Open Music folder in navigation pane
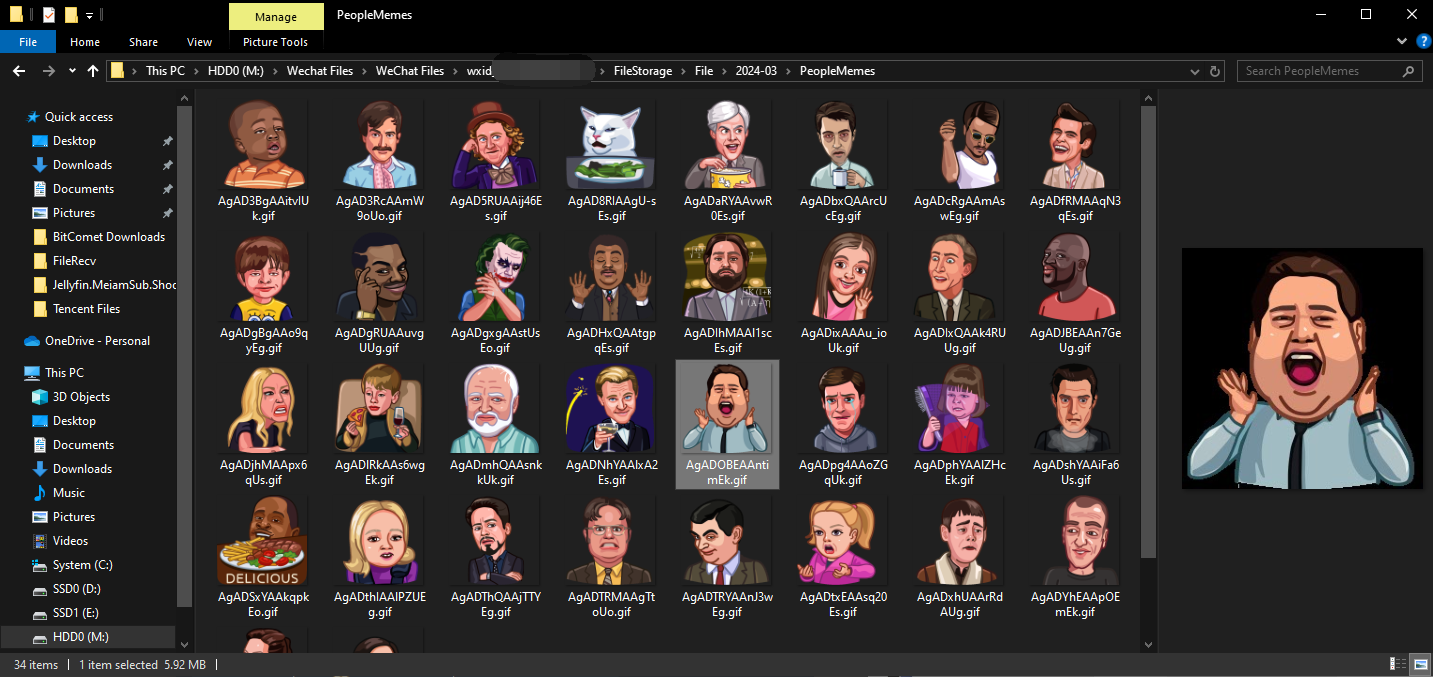Viewport: 1433px width, 677px height. 69,493
